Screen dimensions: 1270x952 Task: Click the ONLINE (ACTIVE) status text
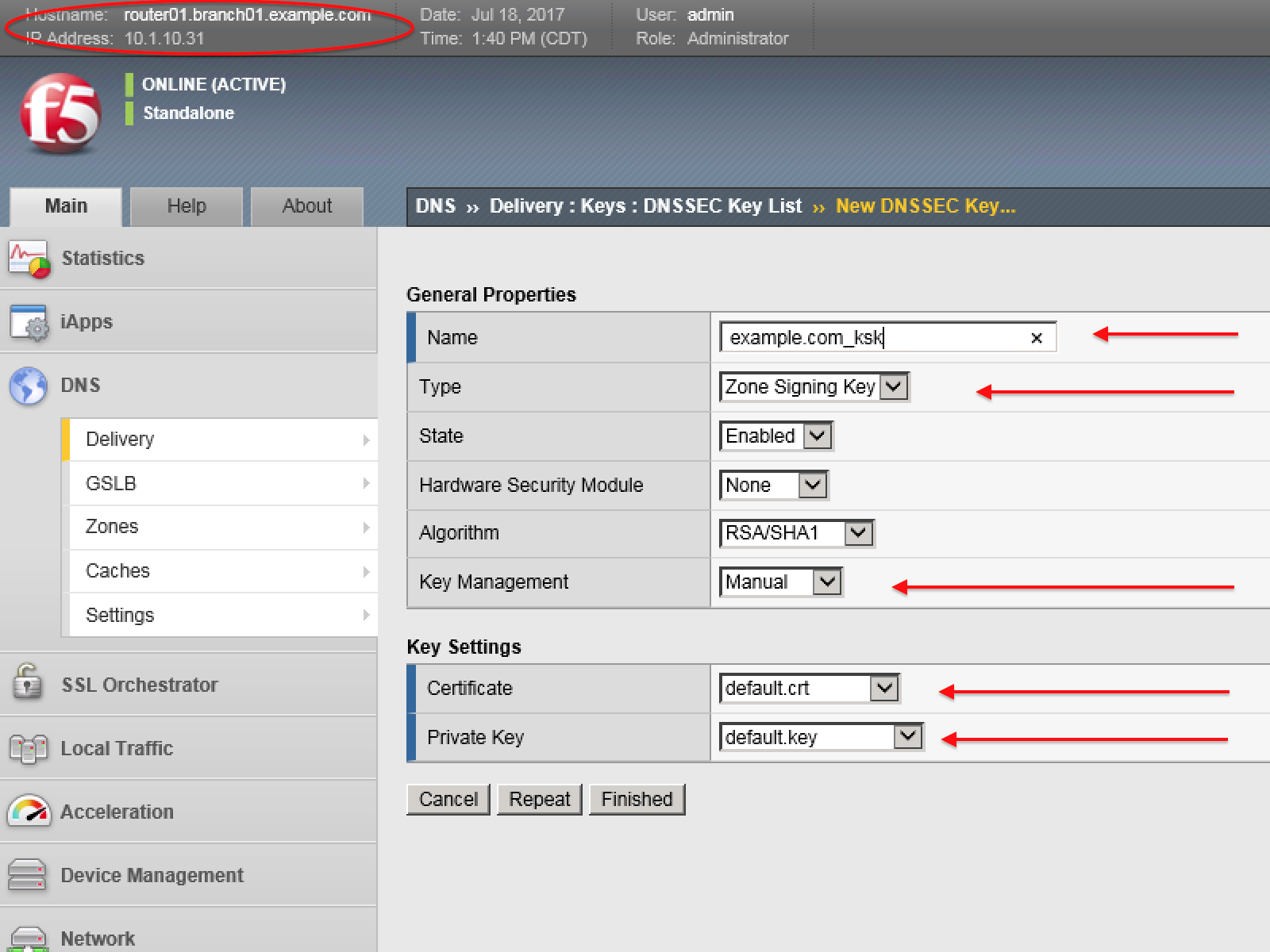click(214, 85)
